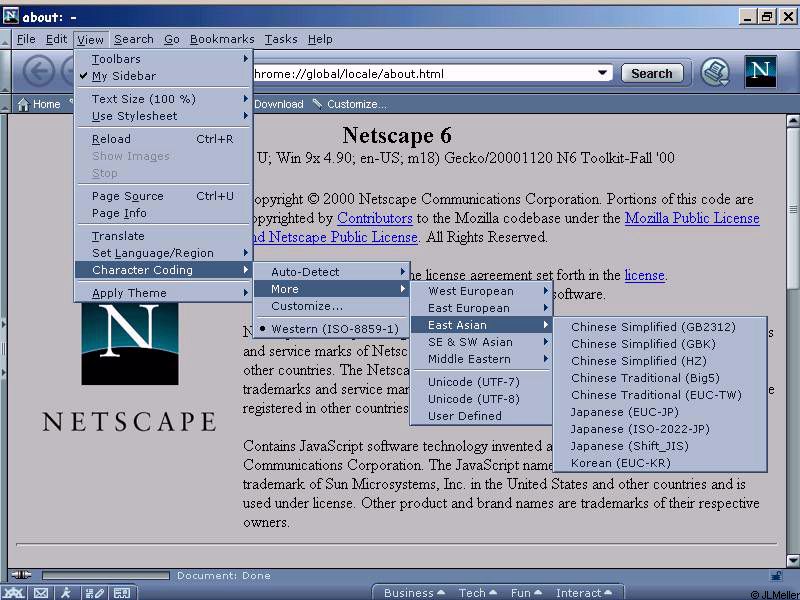Select Chinese Traditional (Big5)
The height and width of the screenshot is (600, 800).
660,378
